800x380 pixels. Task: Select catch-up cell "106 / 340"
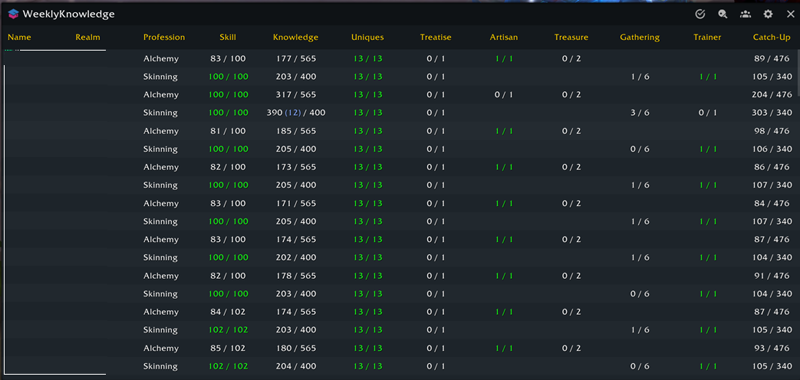tap(772, 149)
